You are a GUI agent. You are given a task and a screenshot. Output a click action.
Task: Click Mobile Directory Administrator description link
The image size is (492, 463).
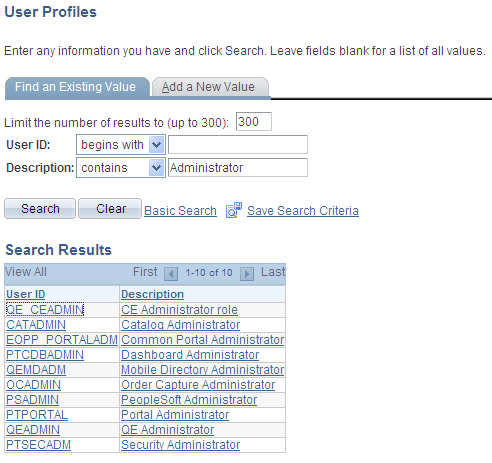pos(203,370)
